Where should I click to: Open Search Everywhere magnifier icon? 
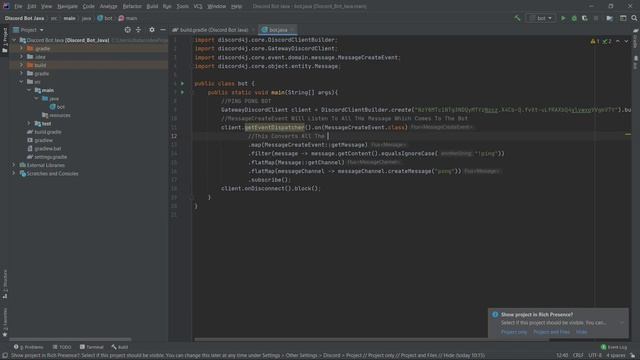[x=634, y=18]
